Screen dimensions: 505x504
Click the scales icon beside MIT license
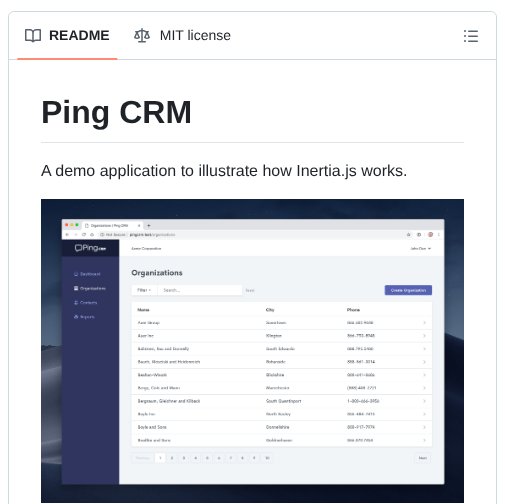(142, 36)
